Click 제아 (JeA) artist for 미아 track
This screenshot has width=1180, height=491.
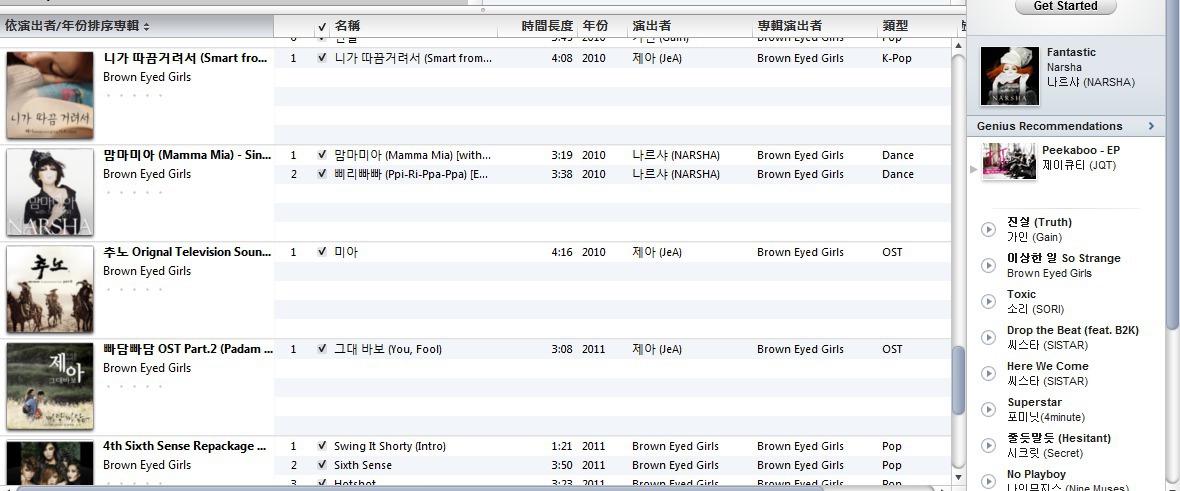657,252
